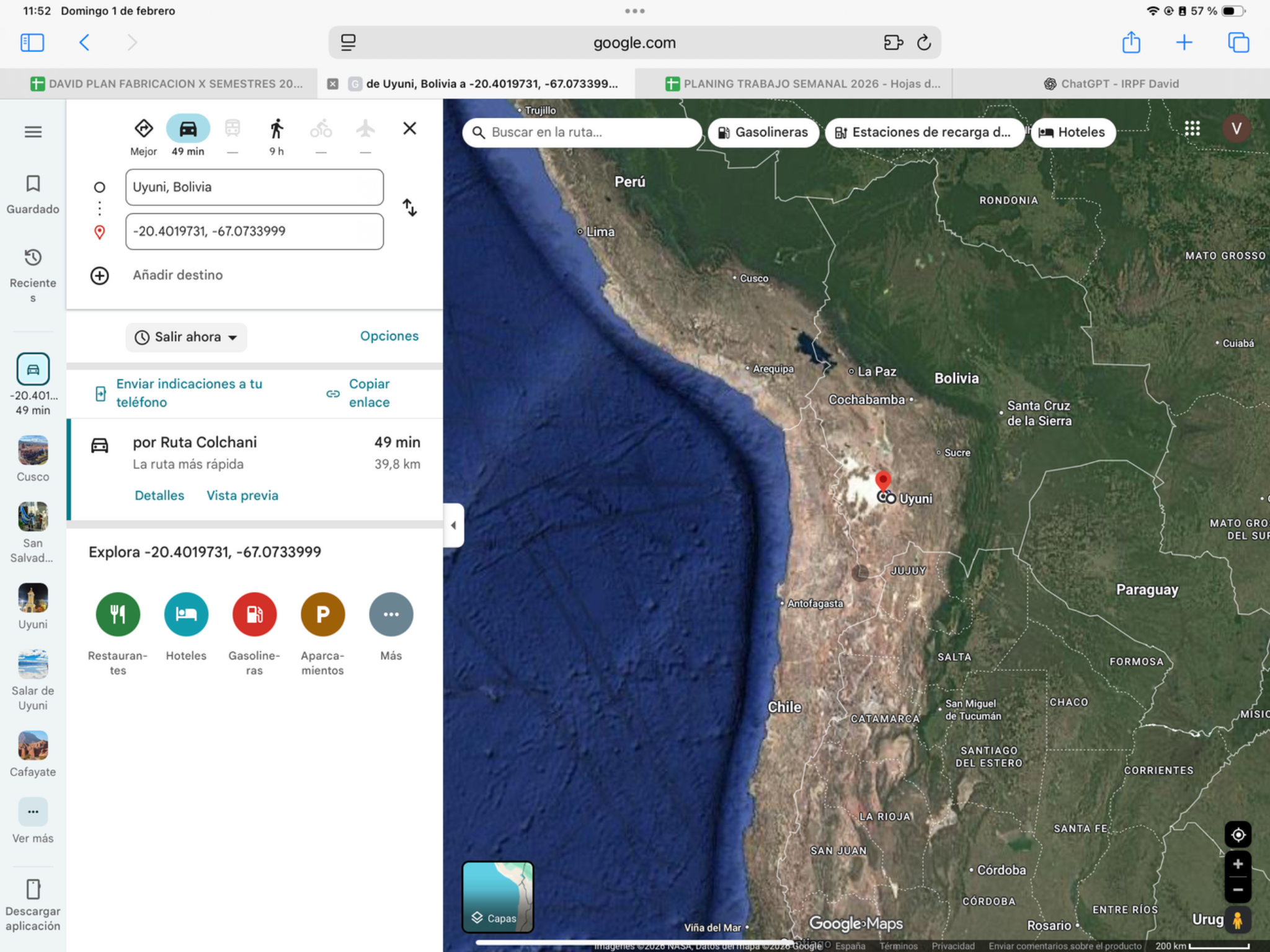Swap origin and destination arrows icon

click(410, 208)
